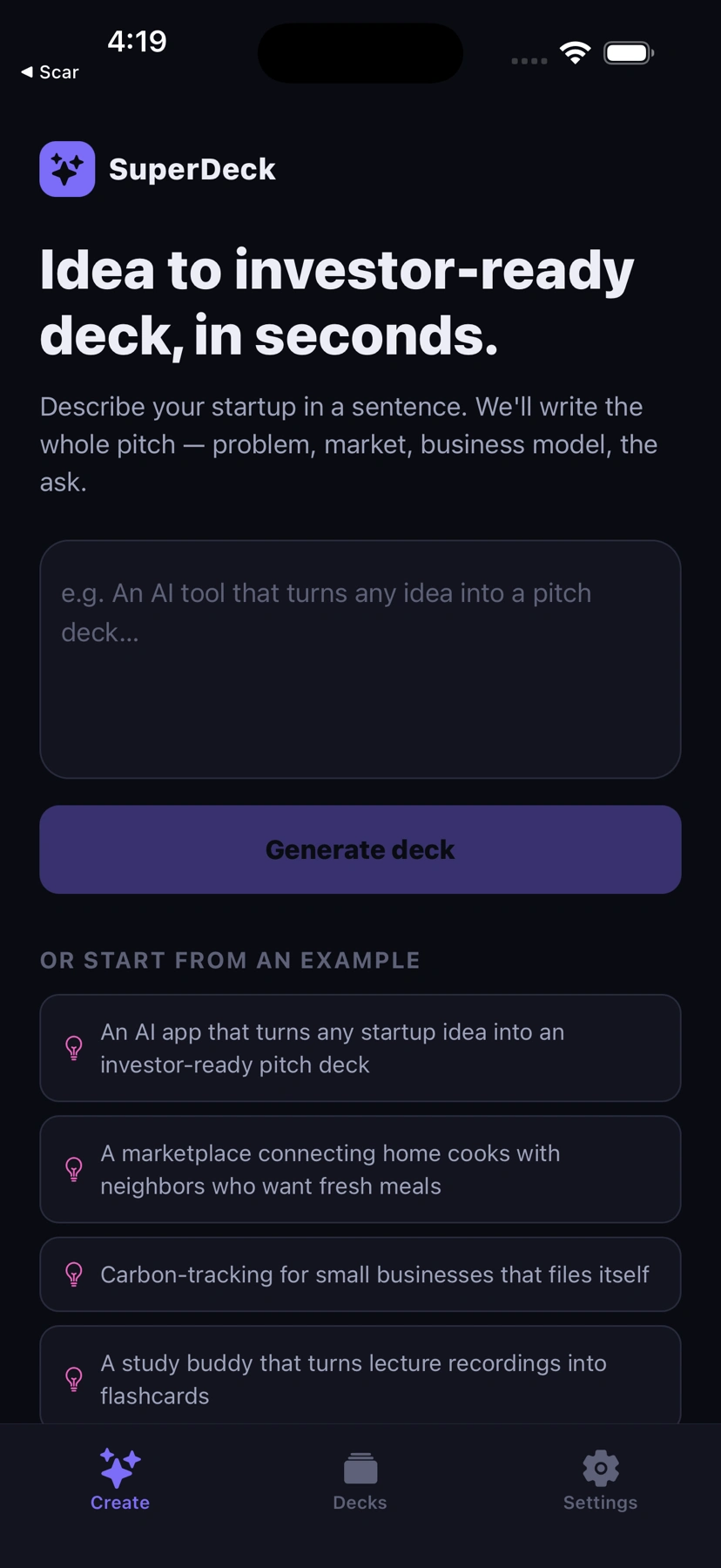Tap the SuperDeck app title text
Viewport: 721px width, 1568px height.
tap(192, 169)
